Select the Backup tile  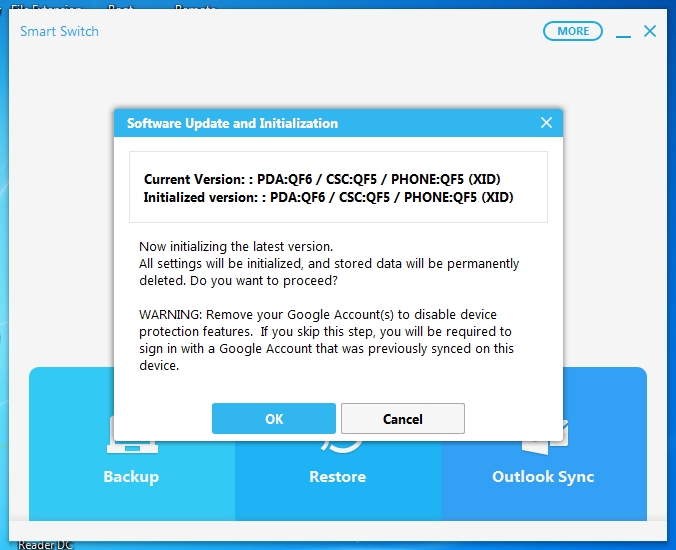(x=131, y=444)
